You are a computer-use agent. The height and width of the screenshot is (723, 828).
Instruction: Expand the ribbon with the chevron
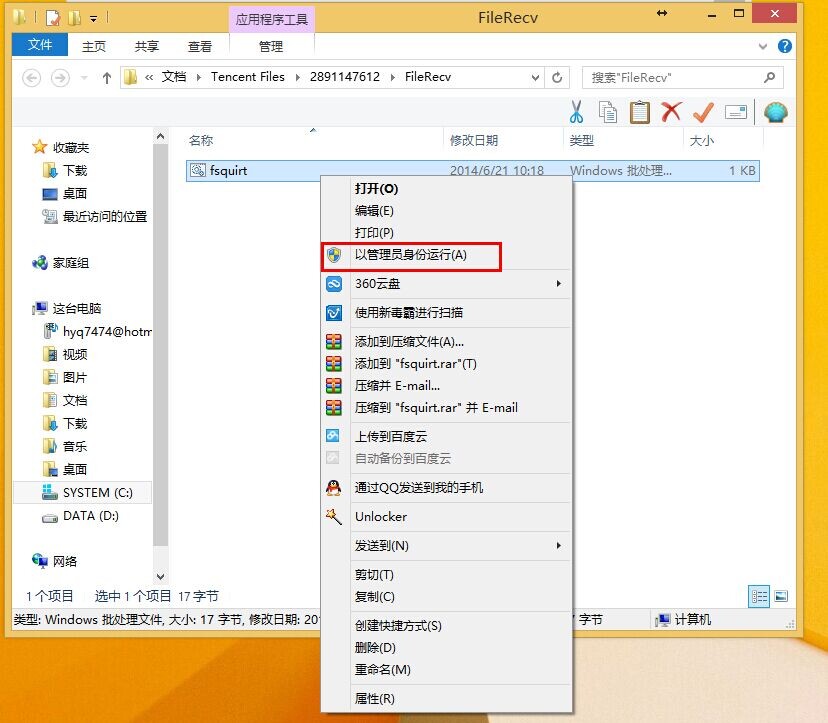pyautogui.click(x=763, y=46)
